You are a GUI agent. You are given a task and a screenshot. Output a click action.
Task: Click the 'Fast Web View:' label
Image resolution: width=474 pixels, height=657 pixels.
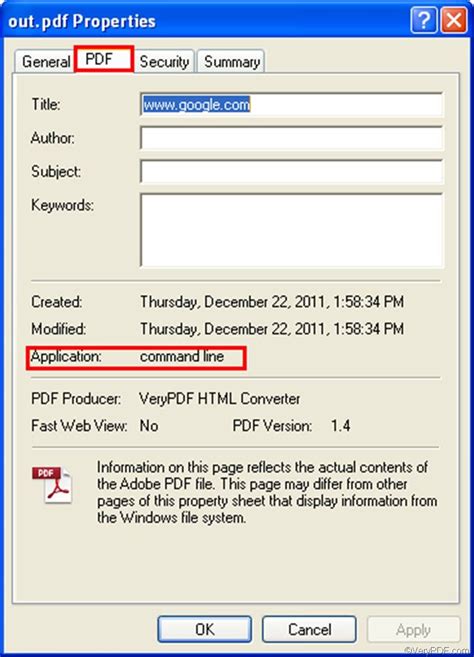[x=79, y=426]
